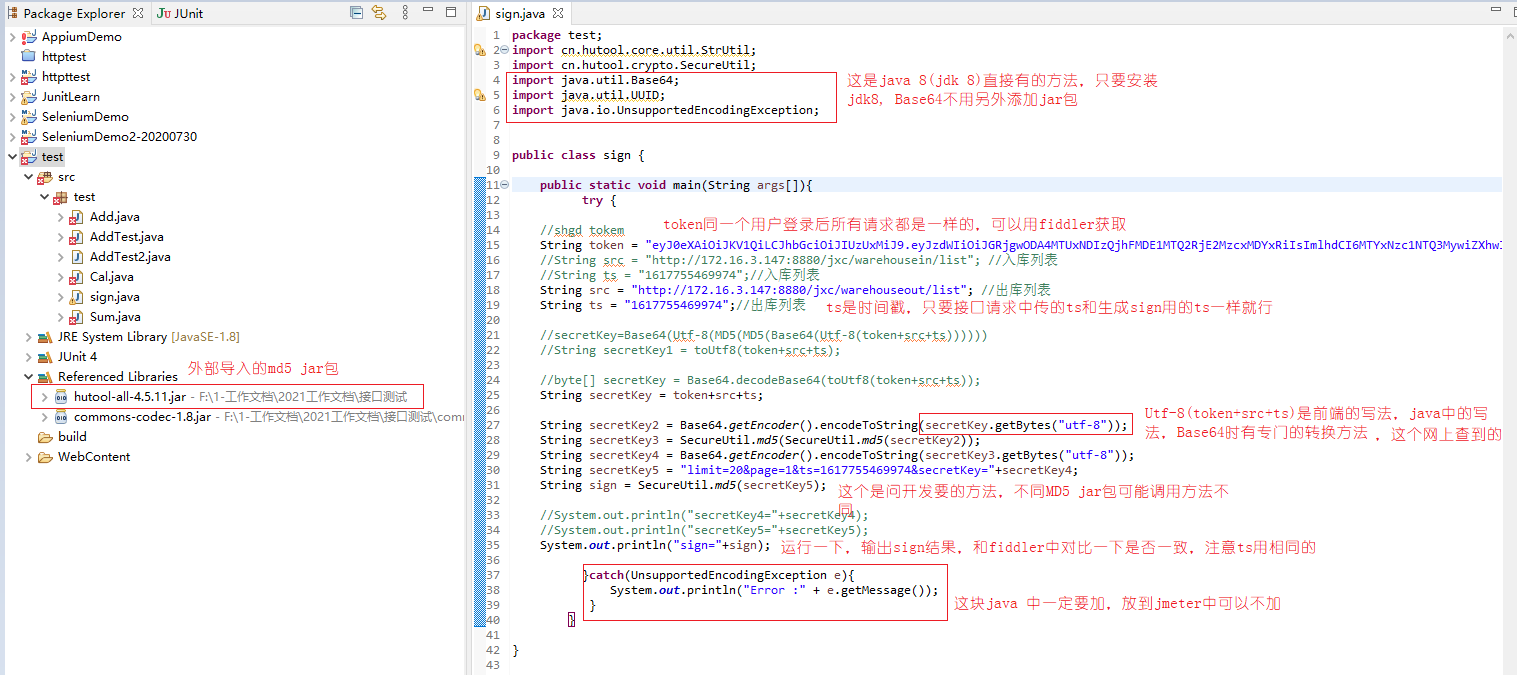Click the hutool-all-4.5.11.jar icon
The height and width of the screenshot is (675, 1517).
(x=62, y=397)
